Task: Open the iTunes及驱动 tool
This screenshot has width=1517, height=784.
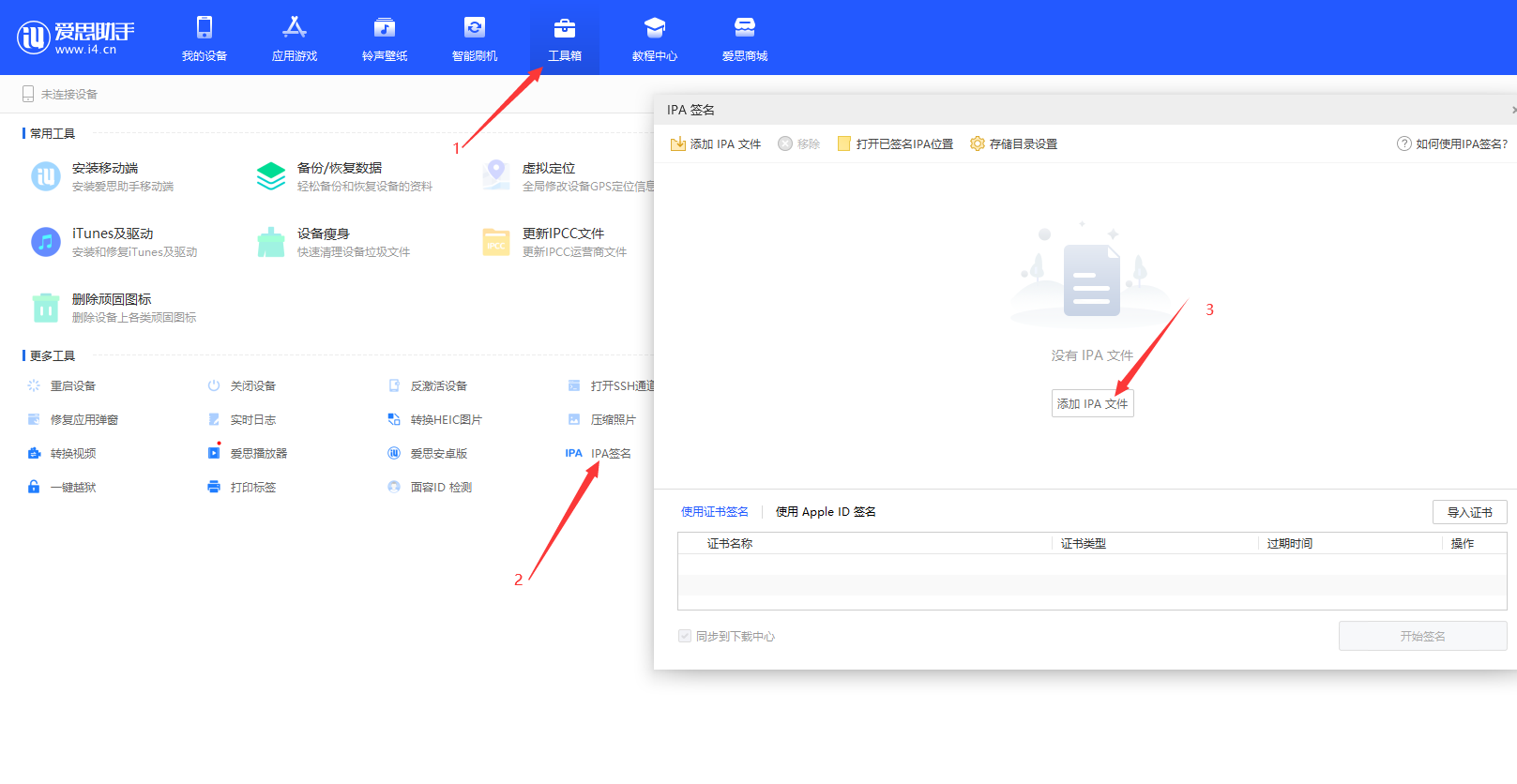Action: tap(114, 242)
